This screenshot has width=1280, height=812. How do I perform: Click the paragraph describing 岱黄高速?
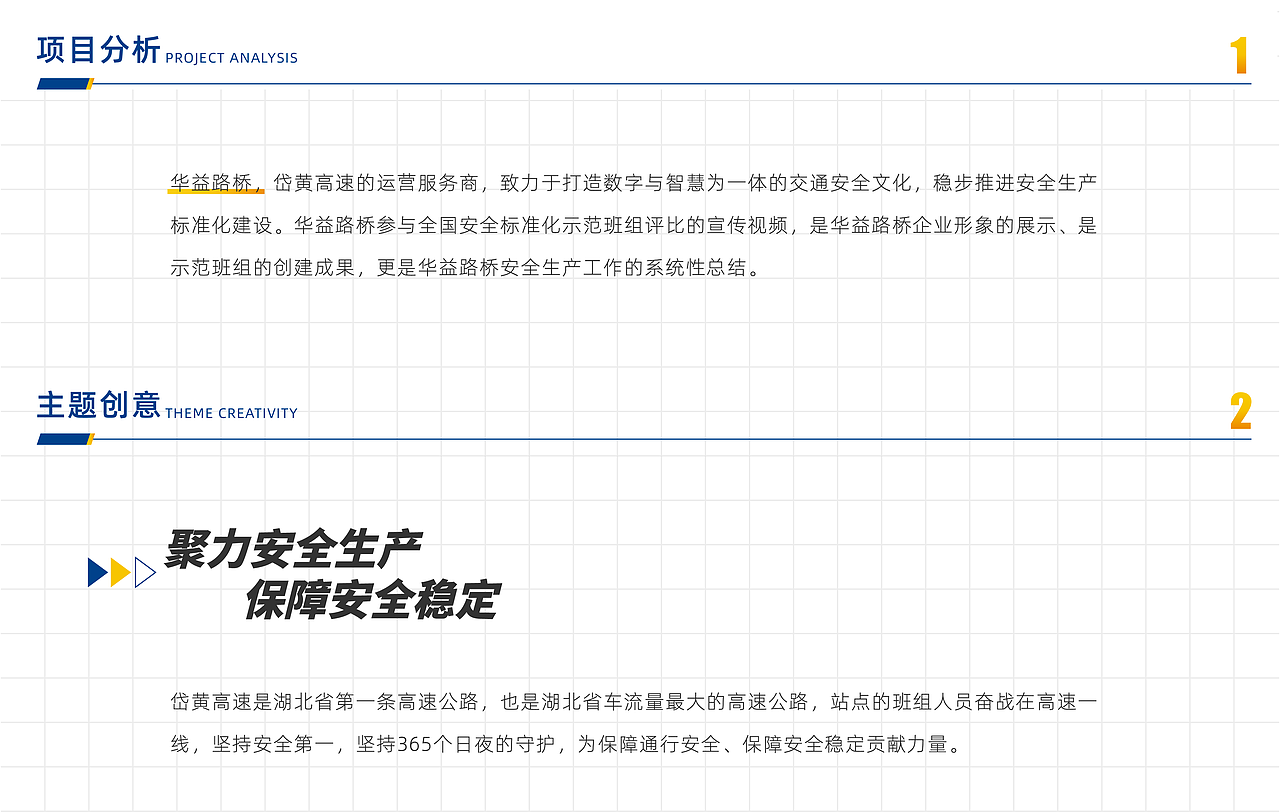pyautogui.click(x=630, y=724)
